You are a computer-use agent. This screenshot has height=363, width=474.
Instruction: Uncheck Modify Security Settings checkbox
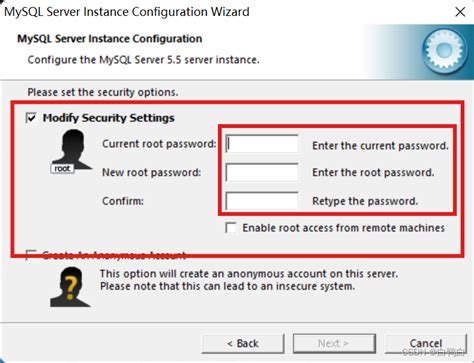[31, 118]
